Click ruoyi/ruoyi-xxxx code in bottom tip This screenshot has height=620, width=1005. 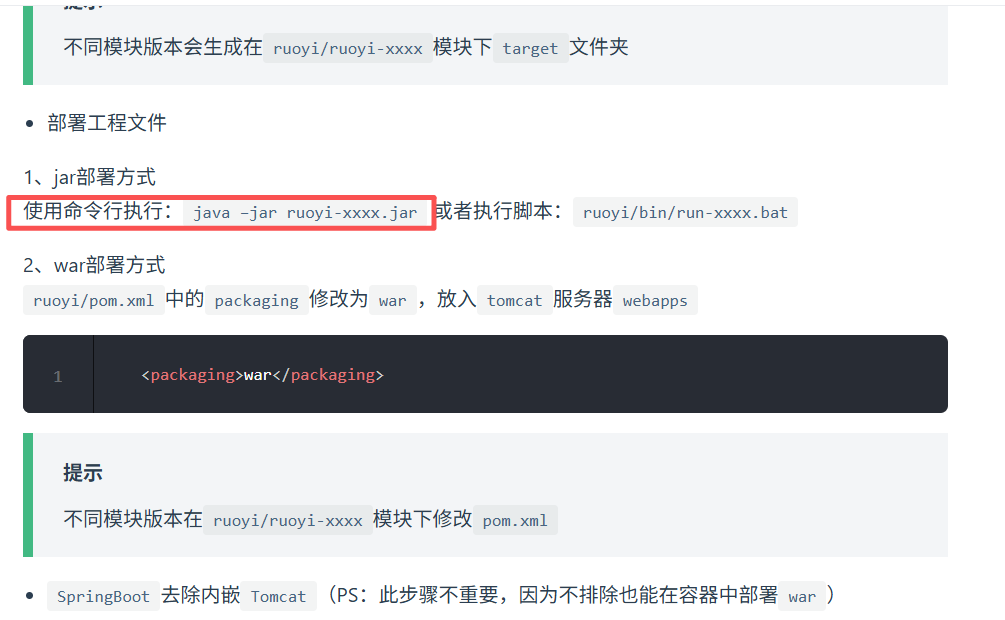pyautogui.click(x=288, y=520)
